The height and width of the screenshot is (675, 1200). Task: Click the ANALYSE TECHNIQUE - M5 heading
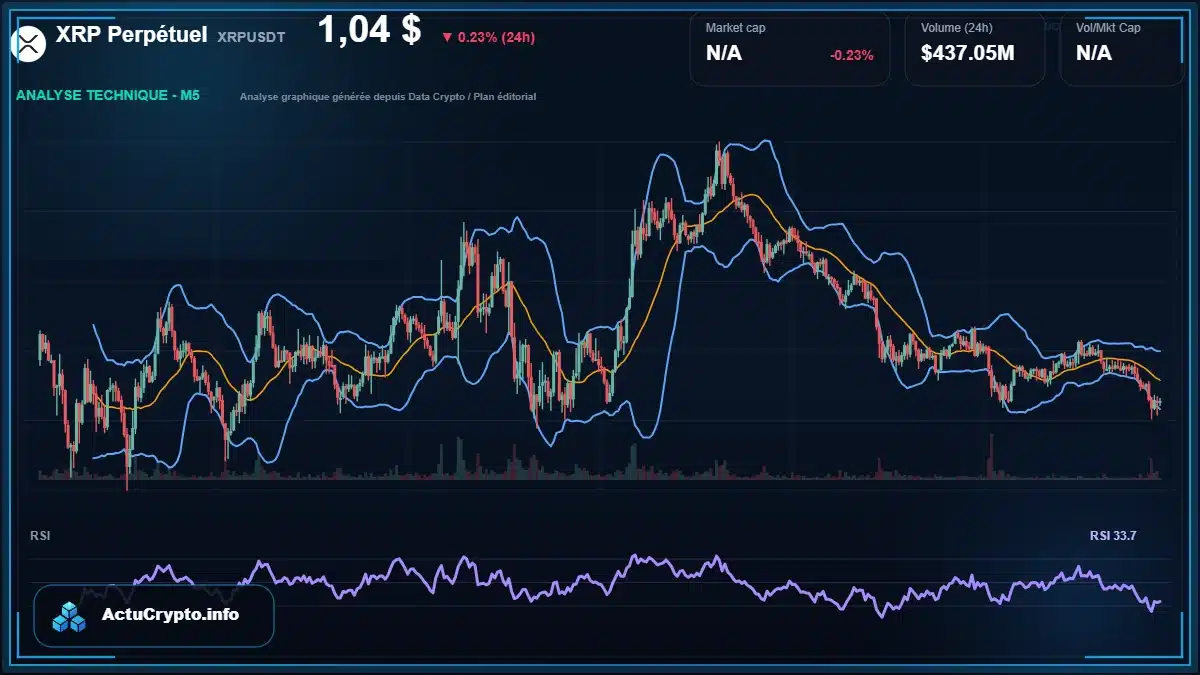108,96
